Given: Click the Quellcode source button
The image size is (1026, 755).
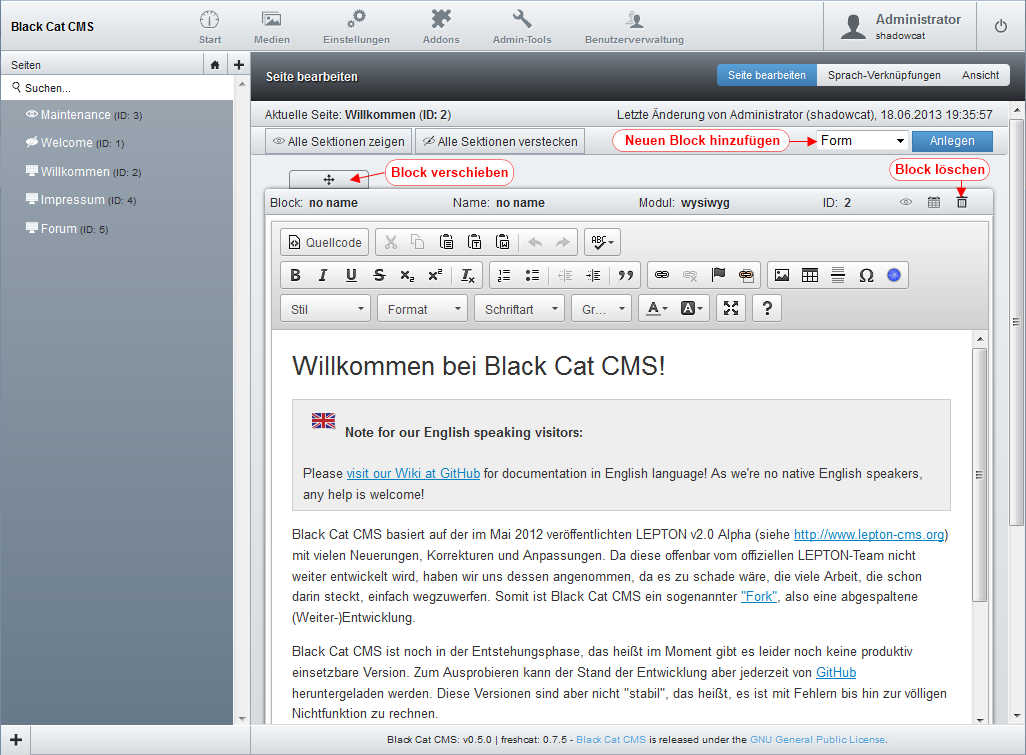Looking at the screenshot, I should pos(325,242).
